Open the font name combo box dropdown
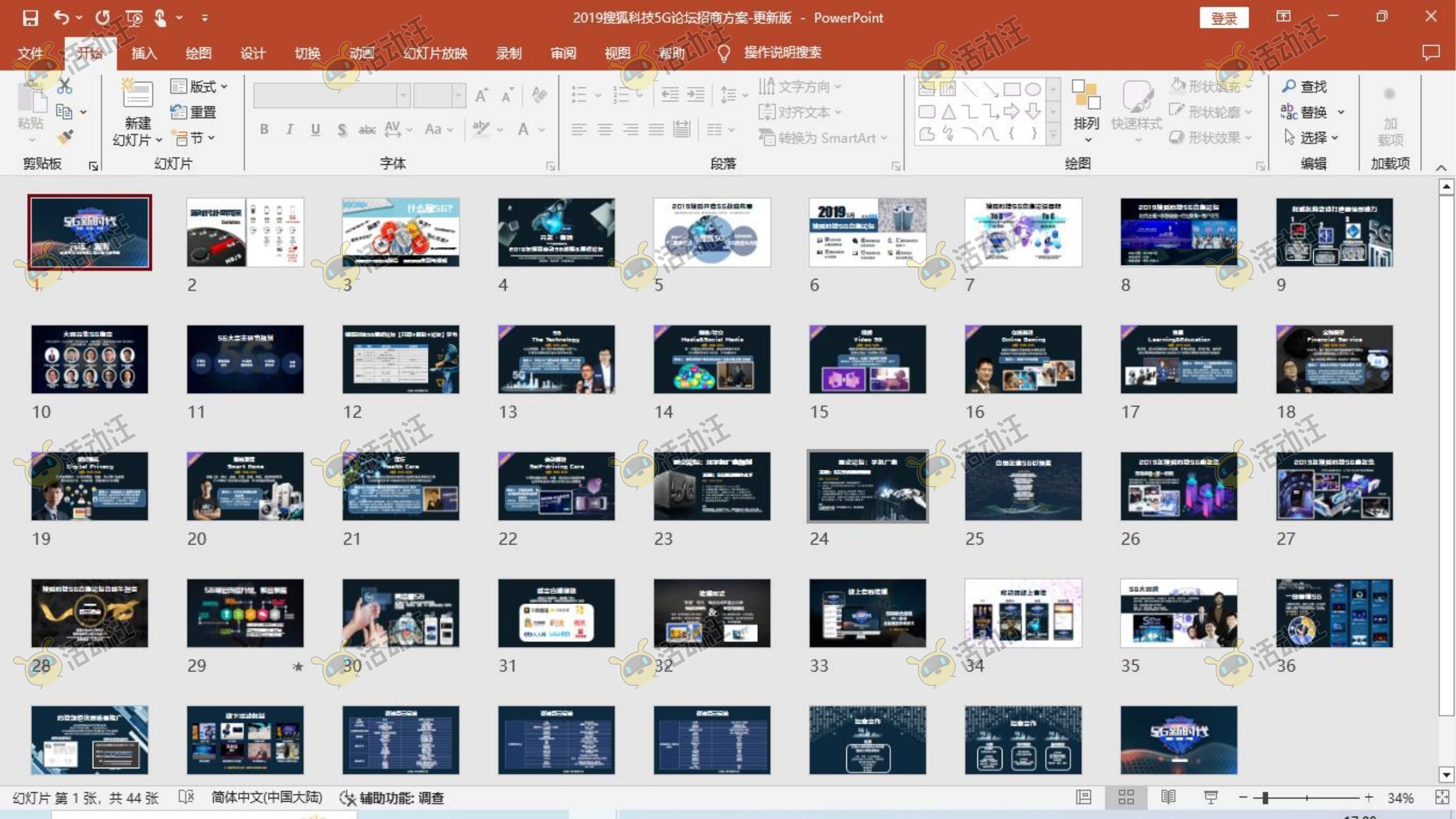The width and height of the screenshot is (1456, 819). 403,95
